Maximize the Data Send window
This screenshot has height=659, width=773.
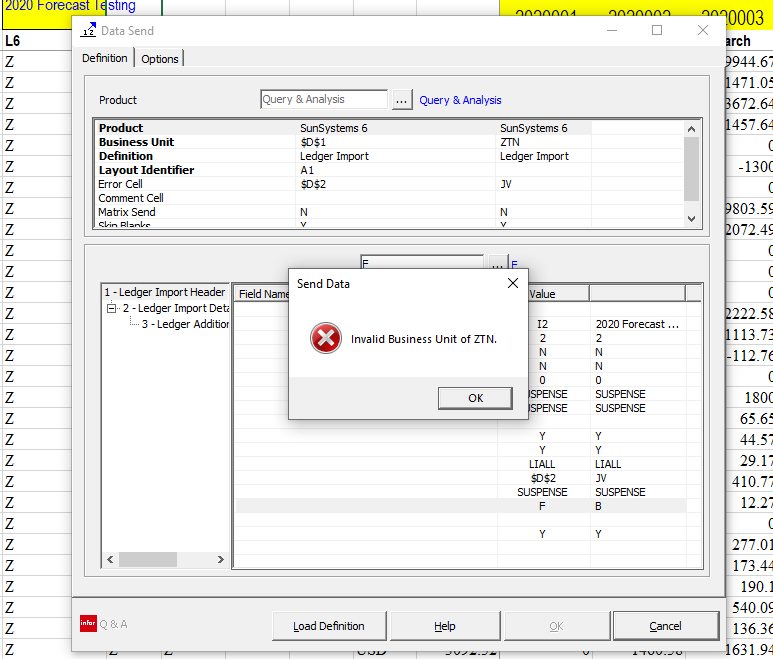(657, 30)
